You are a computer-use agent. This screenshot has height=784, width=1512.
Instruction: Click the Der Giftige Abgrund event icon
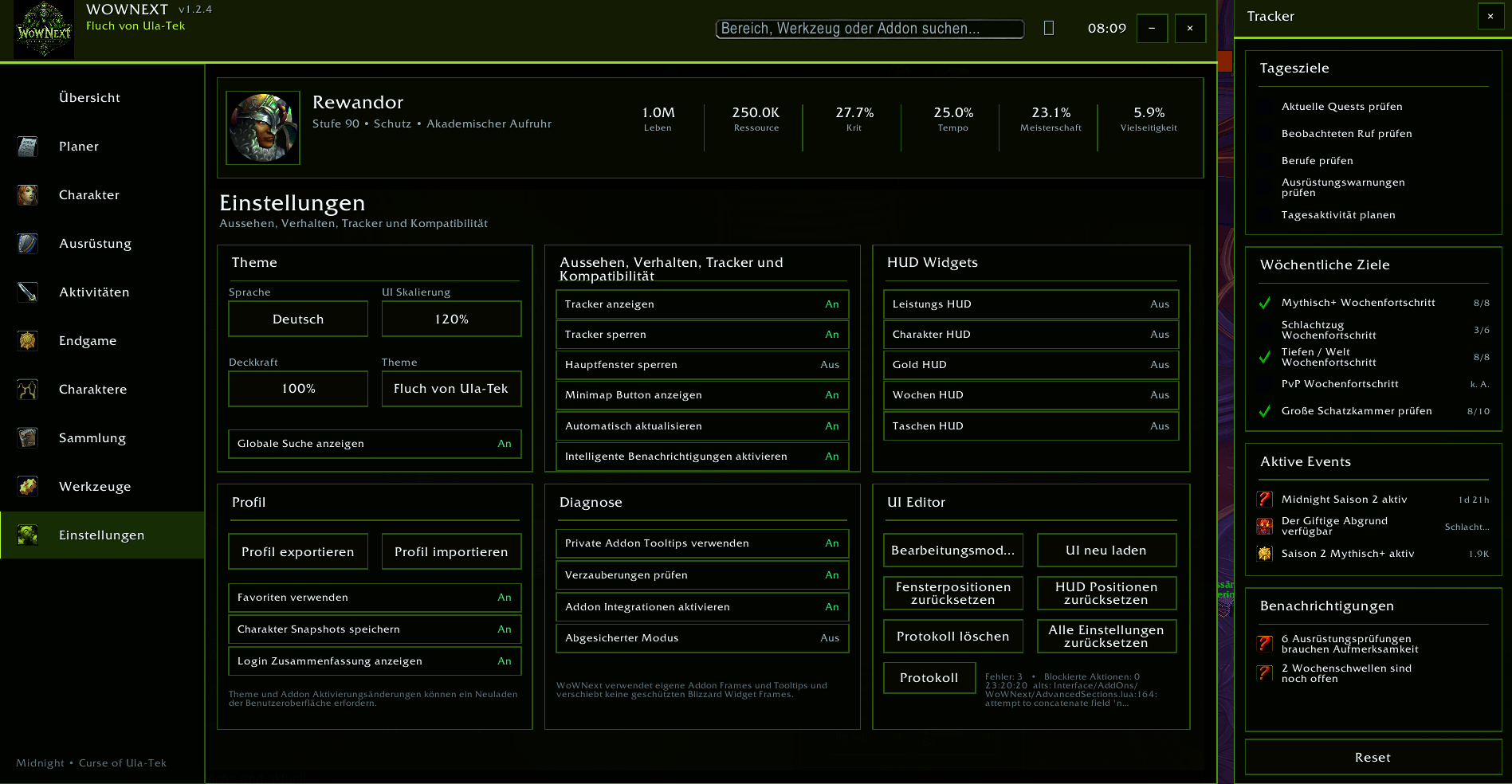(x=1265, y=527)
